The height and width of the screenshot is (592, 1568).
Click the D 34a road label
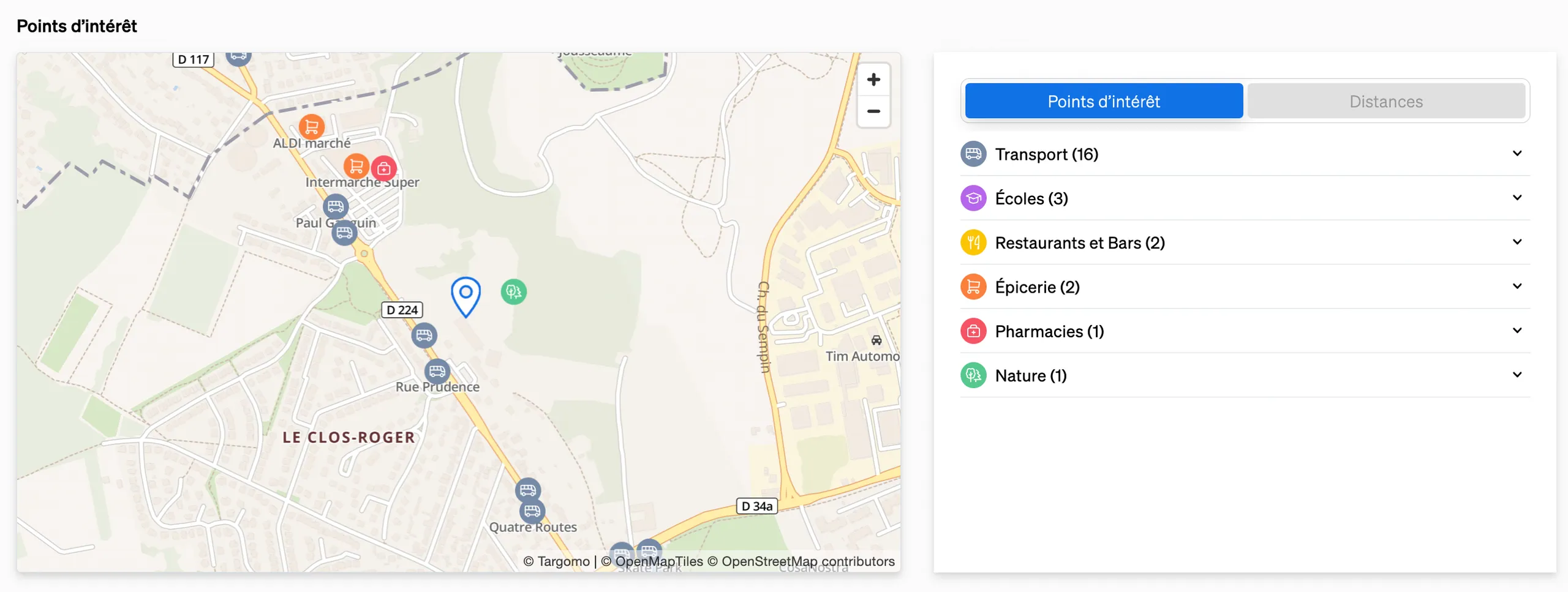[x=756, y=506]
